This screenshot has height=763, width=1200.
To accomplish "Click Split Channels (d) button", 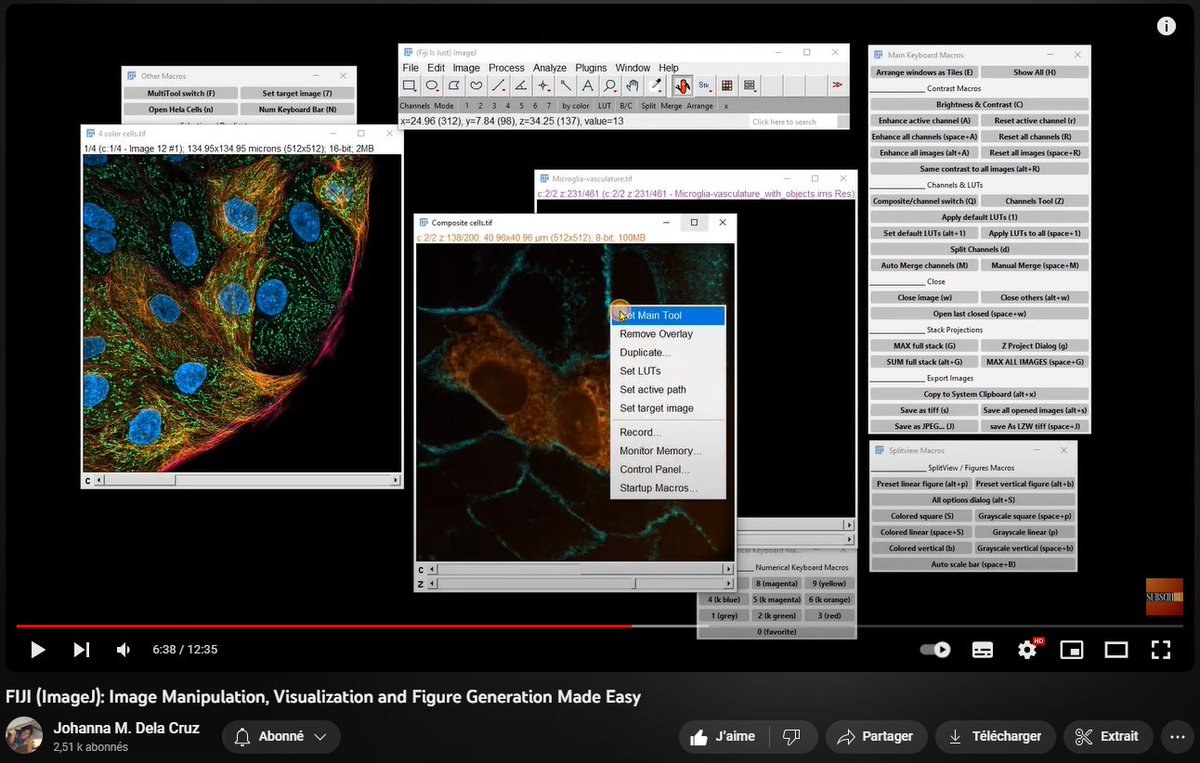I will [x=979, y=249].
